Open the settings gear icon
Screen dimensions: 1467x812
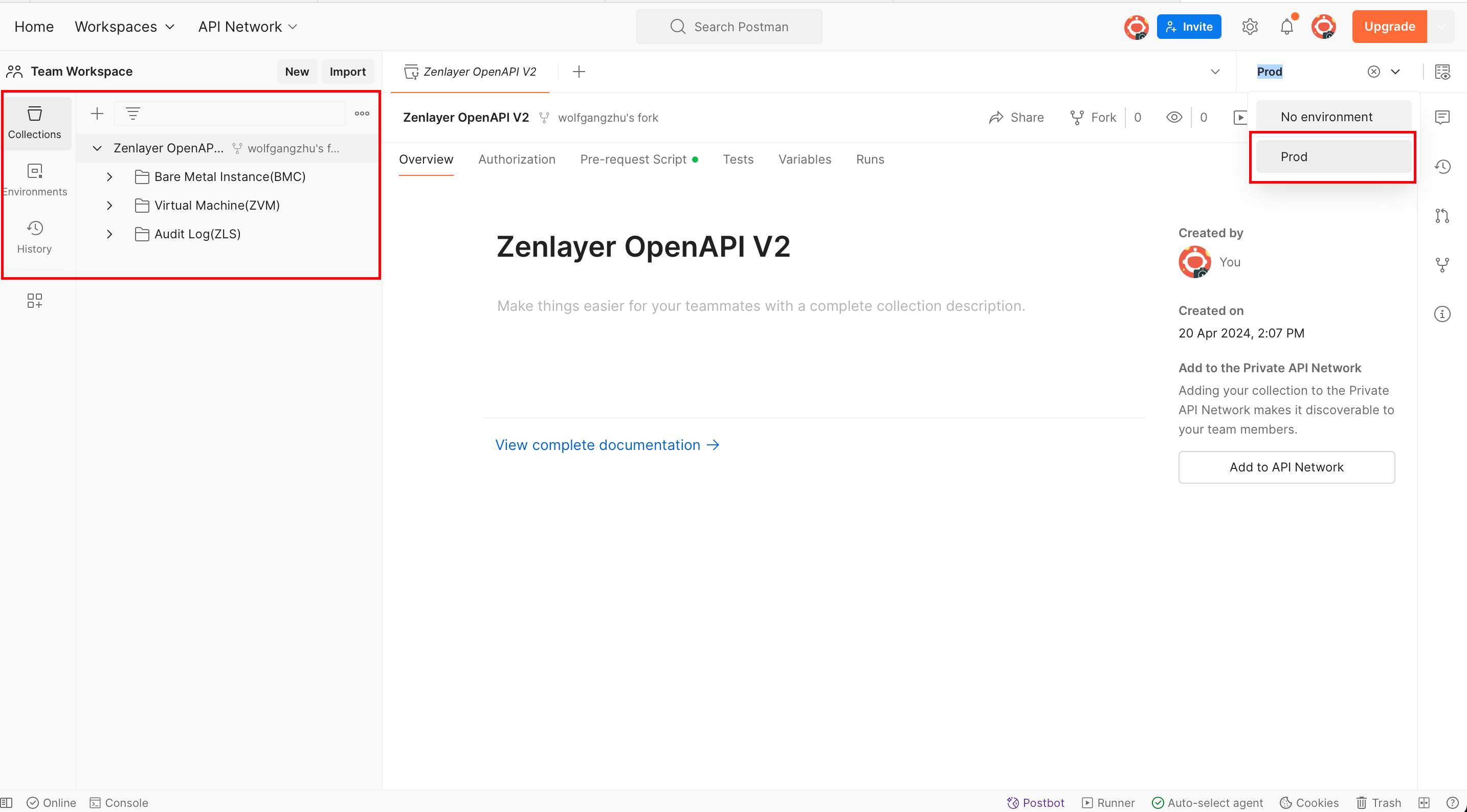pos(1250,27)
